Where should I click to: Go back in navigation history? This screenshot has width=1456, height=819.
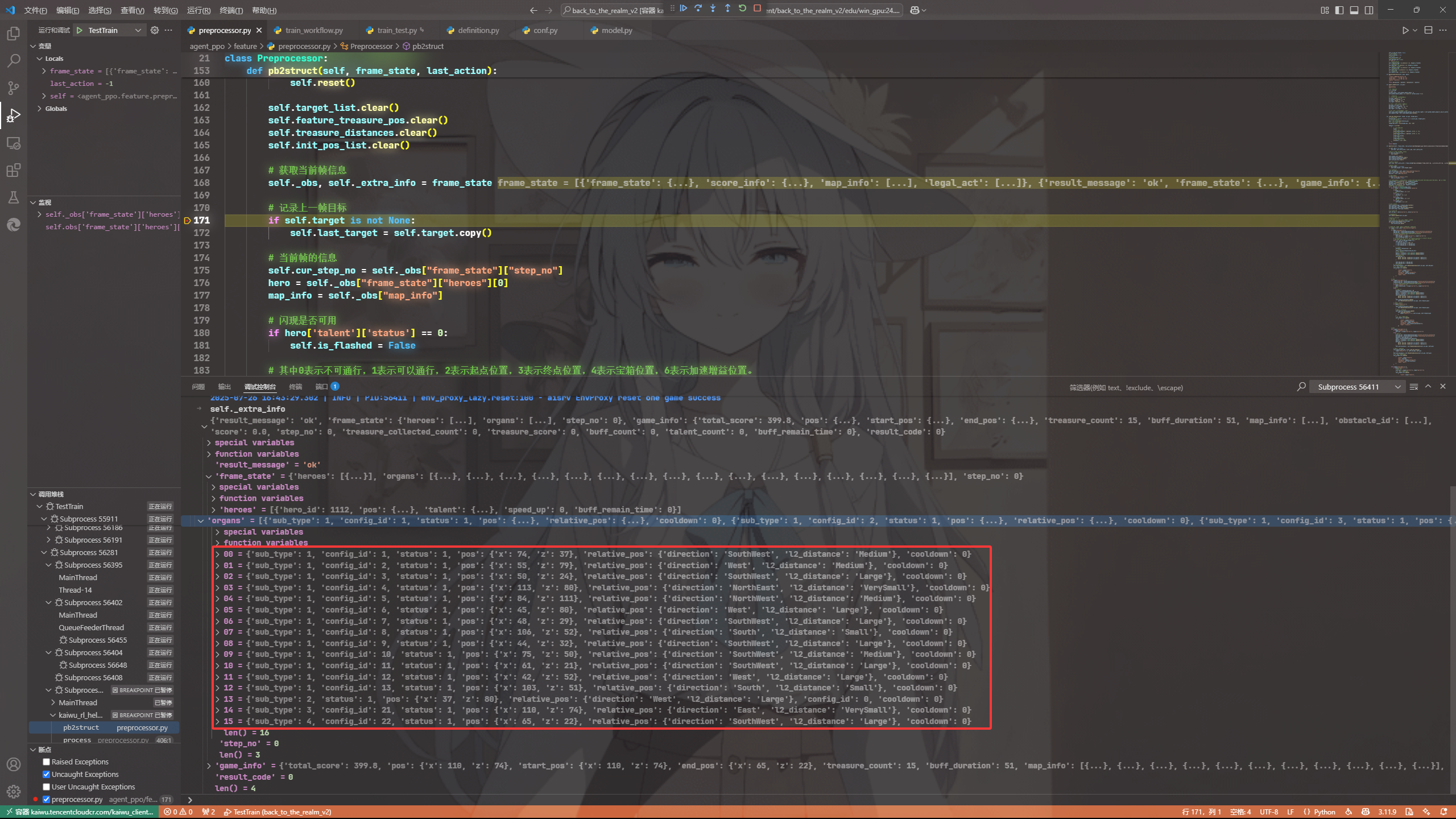pyautogui.click(x=533, y=10)
